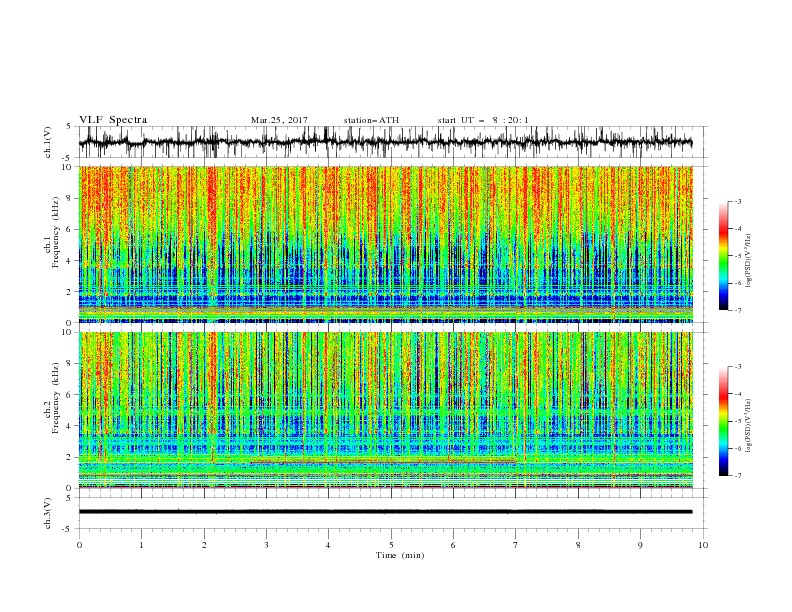Viewport: 792px width, 612px height.
Task: Click time axis tick label "4"
Action: 328,545
